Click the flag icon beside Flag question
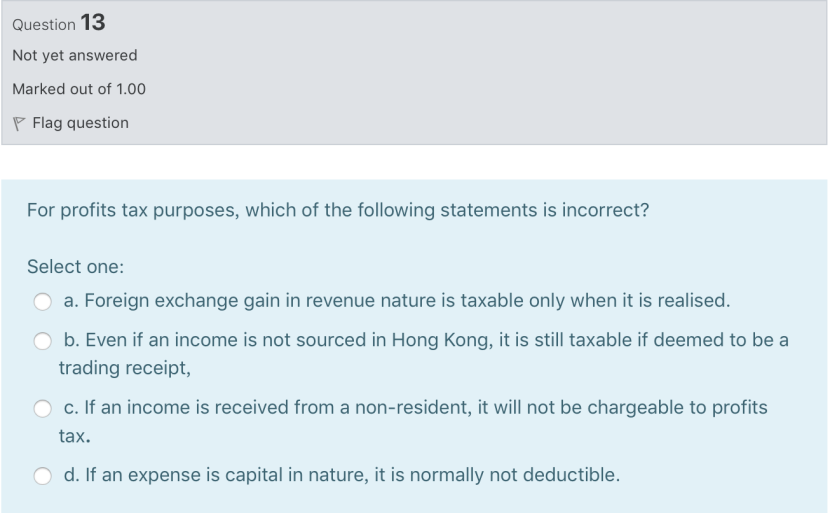The image size is (830, 513). coord(19,123)
